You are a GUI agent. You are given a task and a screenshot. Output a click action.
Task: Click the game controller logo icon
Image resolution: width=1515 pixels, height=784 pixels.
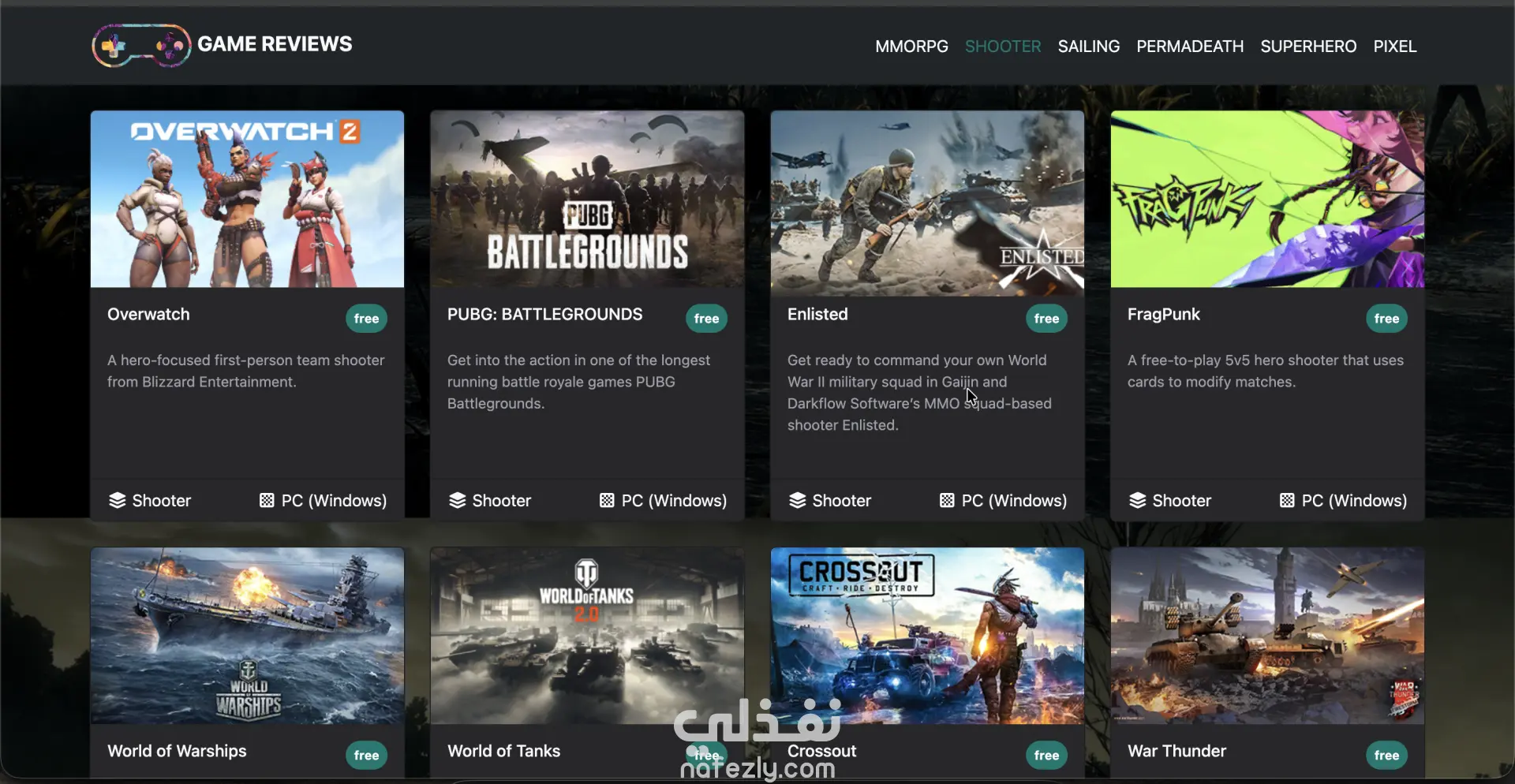[141, 46]
